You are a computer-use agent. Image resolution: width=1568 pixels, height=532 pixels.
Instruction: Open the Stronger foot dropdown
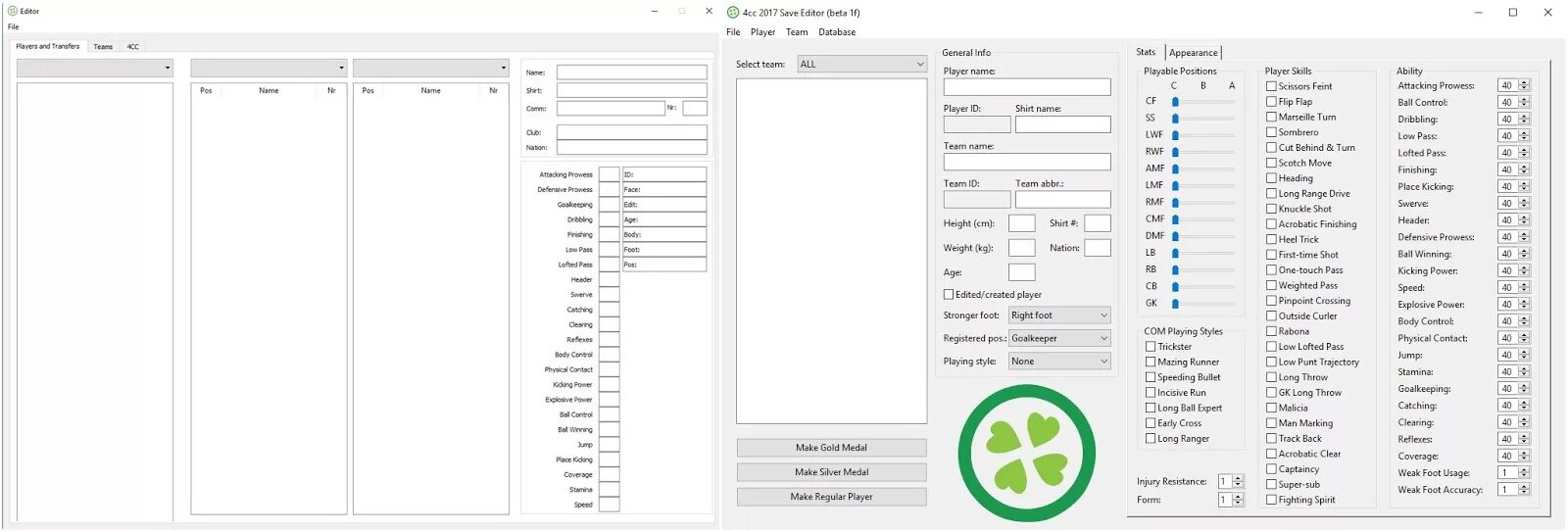(1059, 315)
